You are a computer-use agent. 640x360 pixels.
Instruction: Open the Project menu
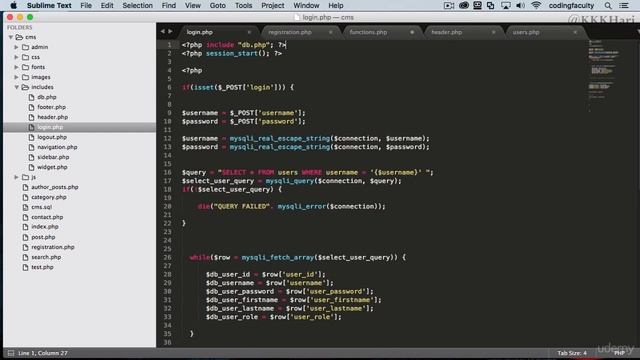coord(273,5)
